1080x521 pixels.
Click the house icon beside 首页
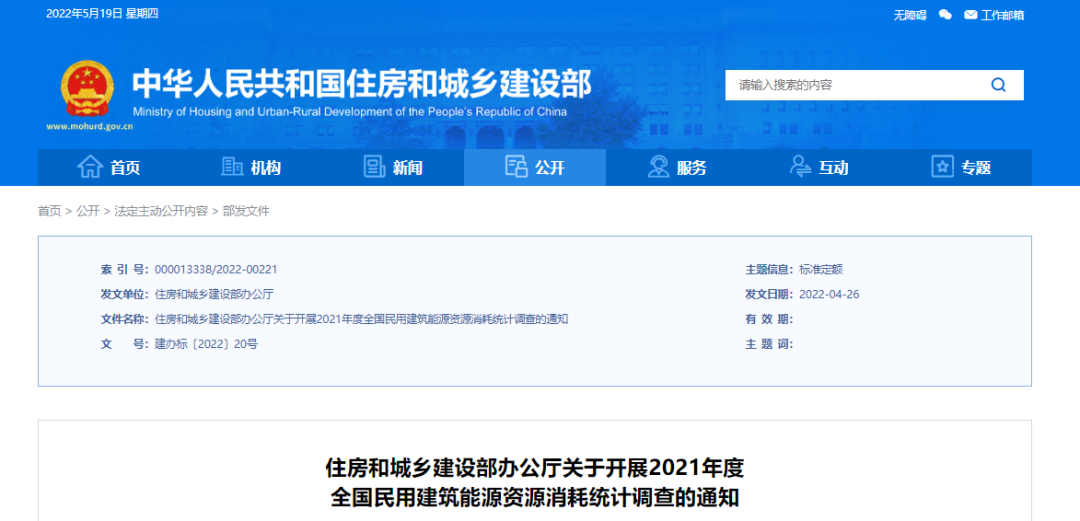(x=90, y=167)
